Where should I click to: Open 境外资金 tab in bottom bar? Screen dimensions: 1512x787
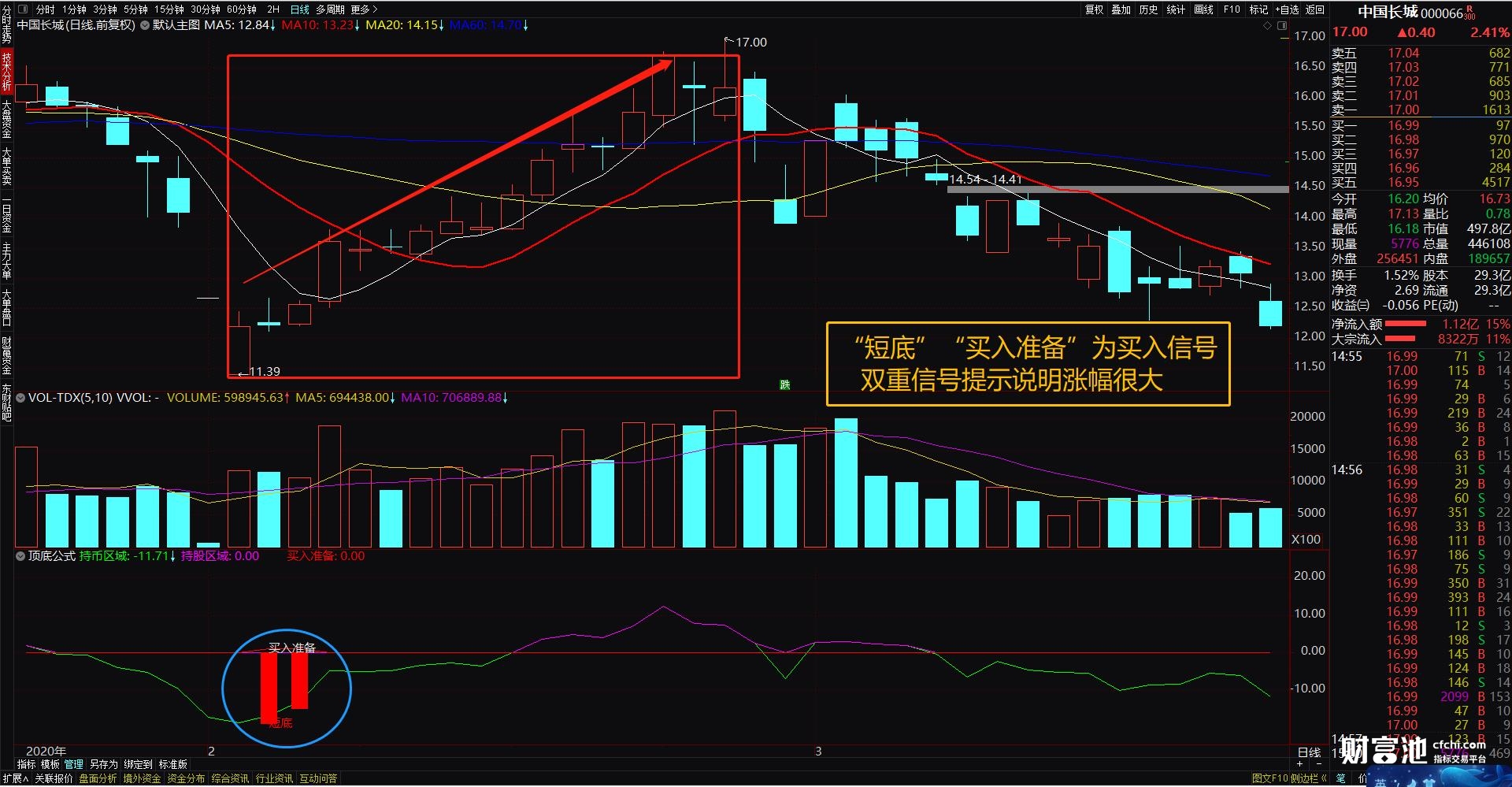142,778
